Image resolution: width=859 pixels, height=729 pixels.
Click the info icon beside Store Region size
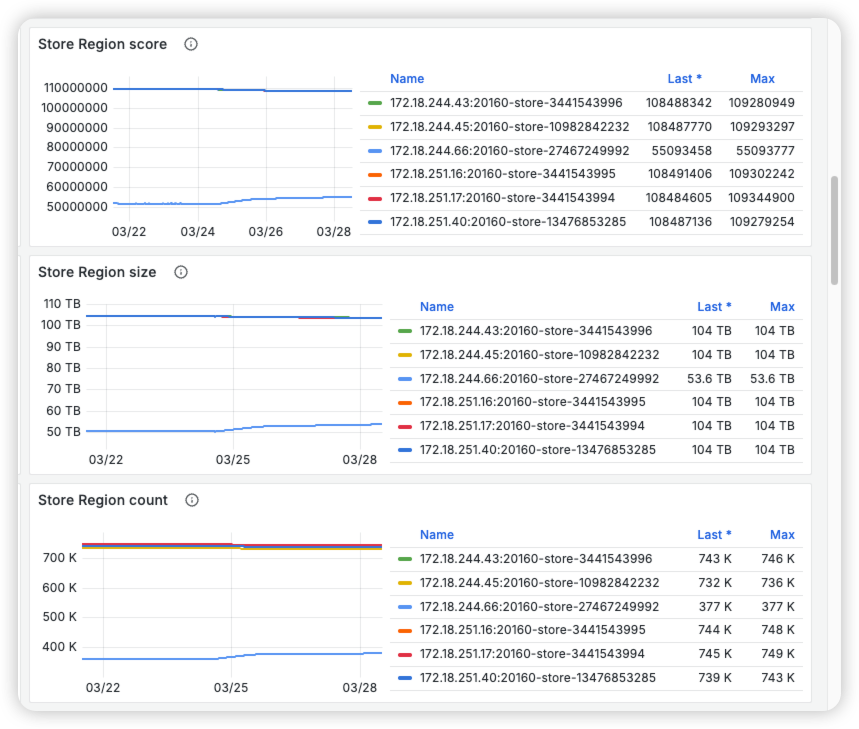[180, 272]
